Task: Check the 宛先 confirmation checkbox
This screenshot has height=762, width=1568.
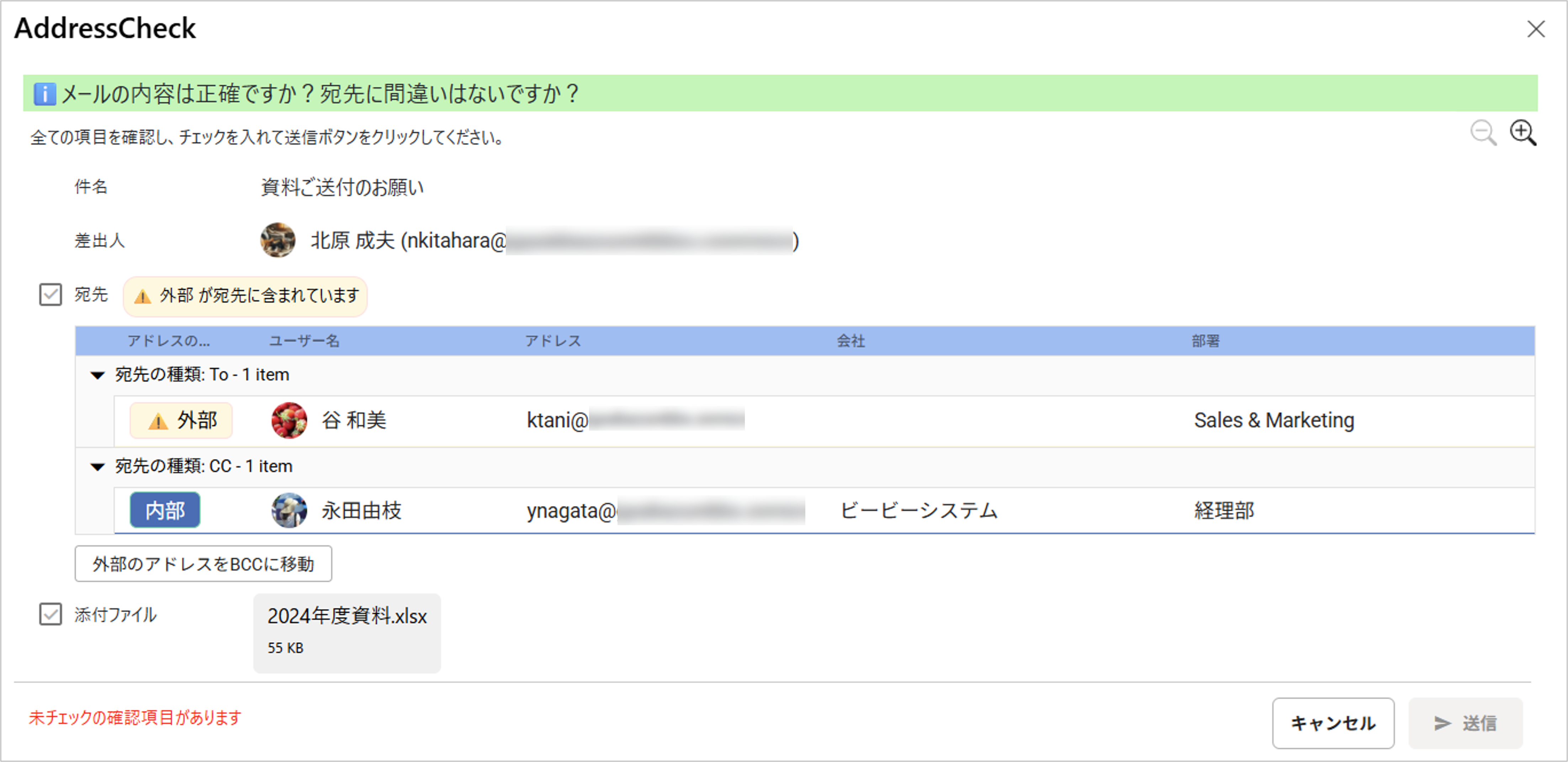Action: [51, 294]
